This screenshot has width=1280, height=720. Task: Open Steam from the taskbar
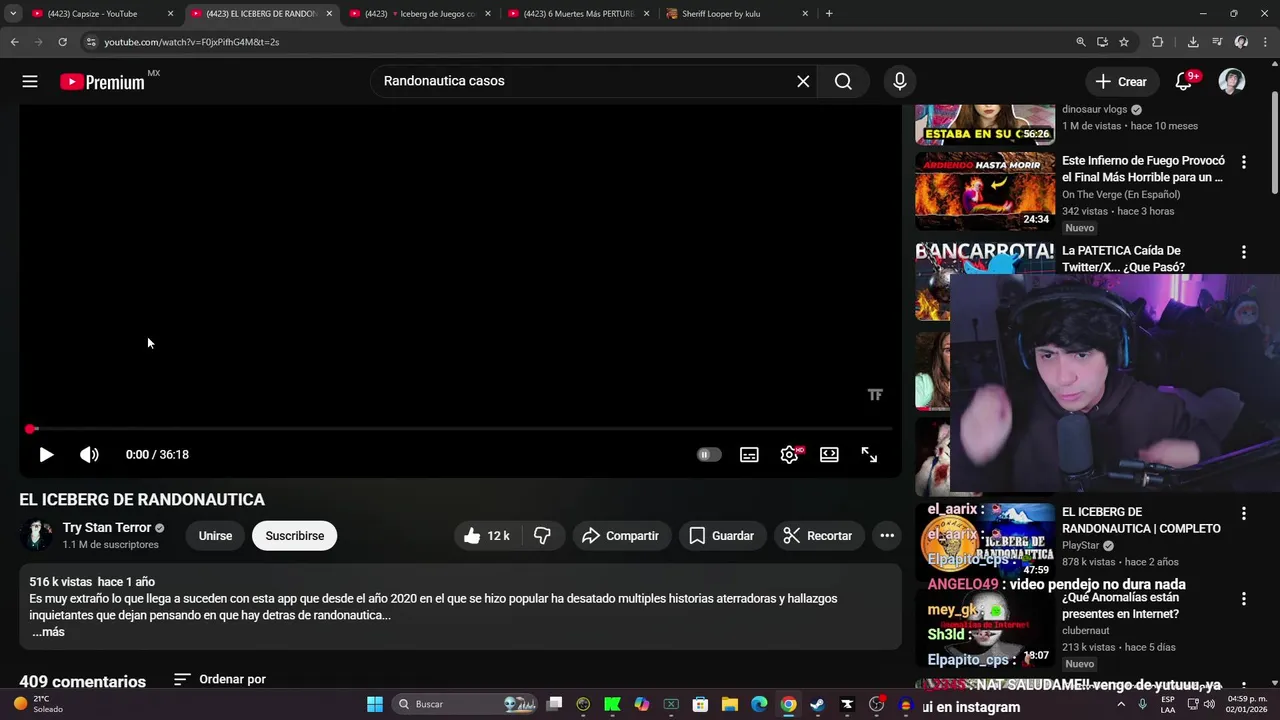tap(817, 704)
